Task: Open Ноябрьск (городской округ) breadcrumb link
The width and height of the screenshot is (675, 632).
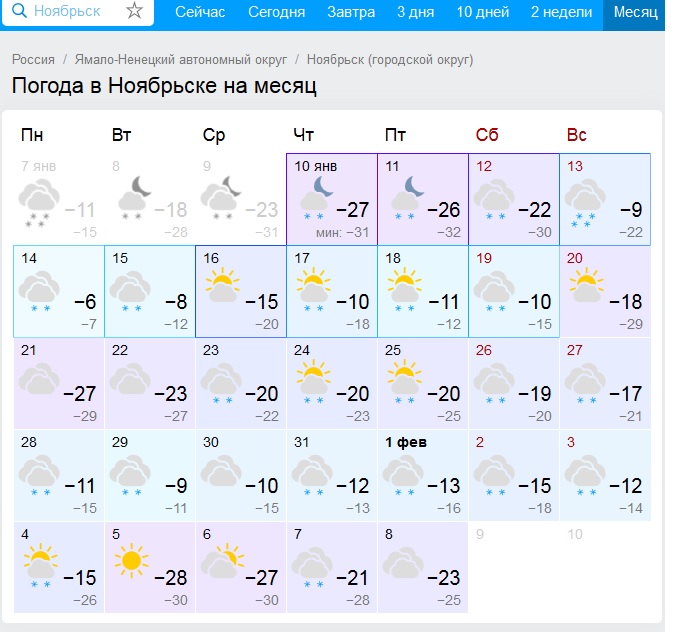Action: click(390, 59)
